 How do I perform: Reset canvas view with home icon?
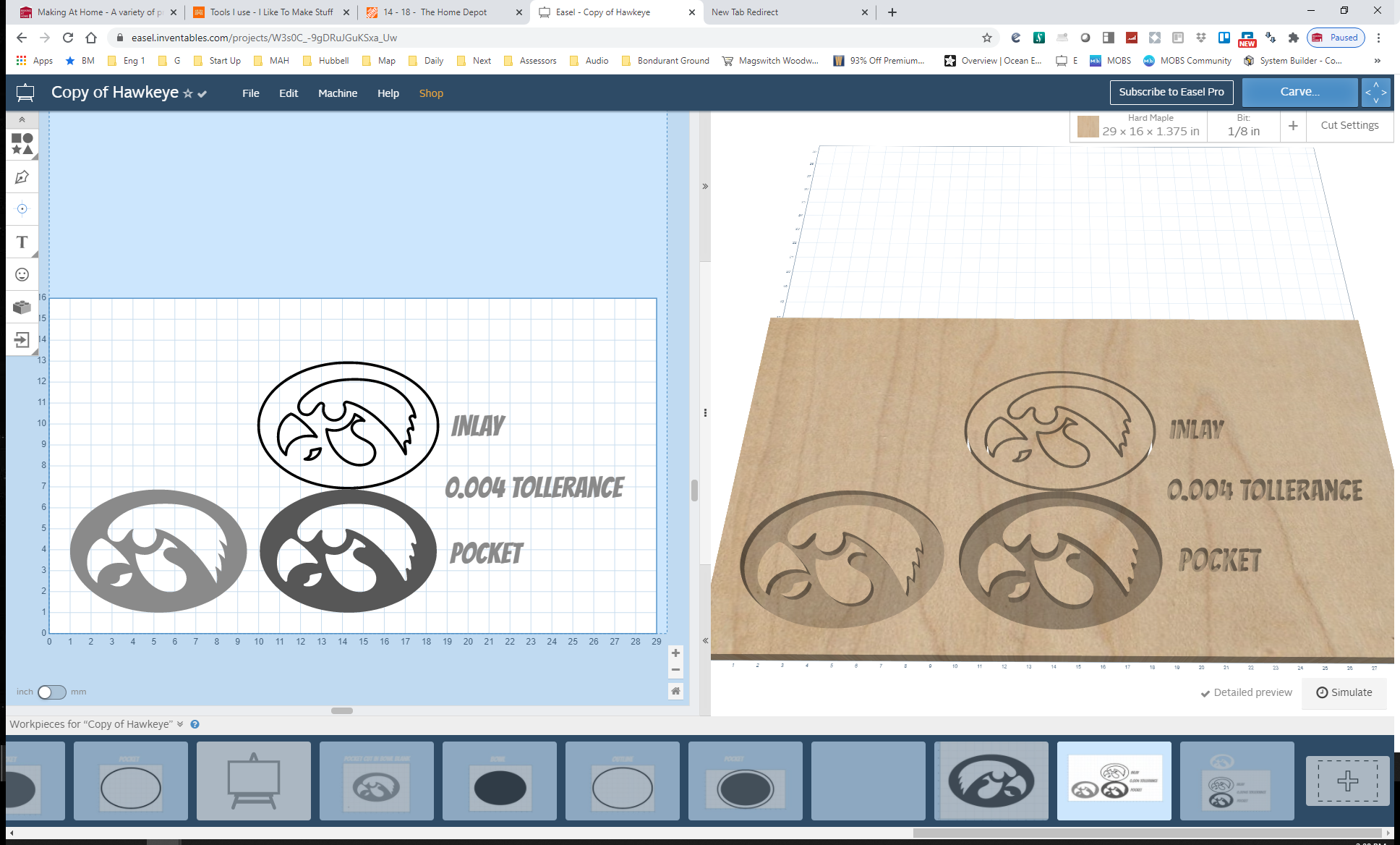click(x=675, y=691)
